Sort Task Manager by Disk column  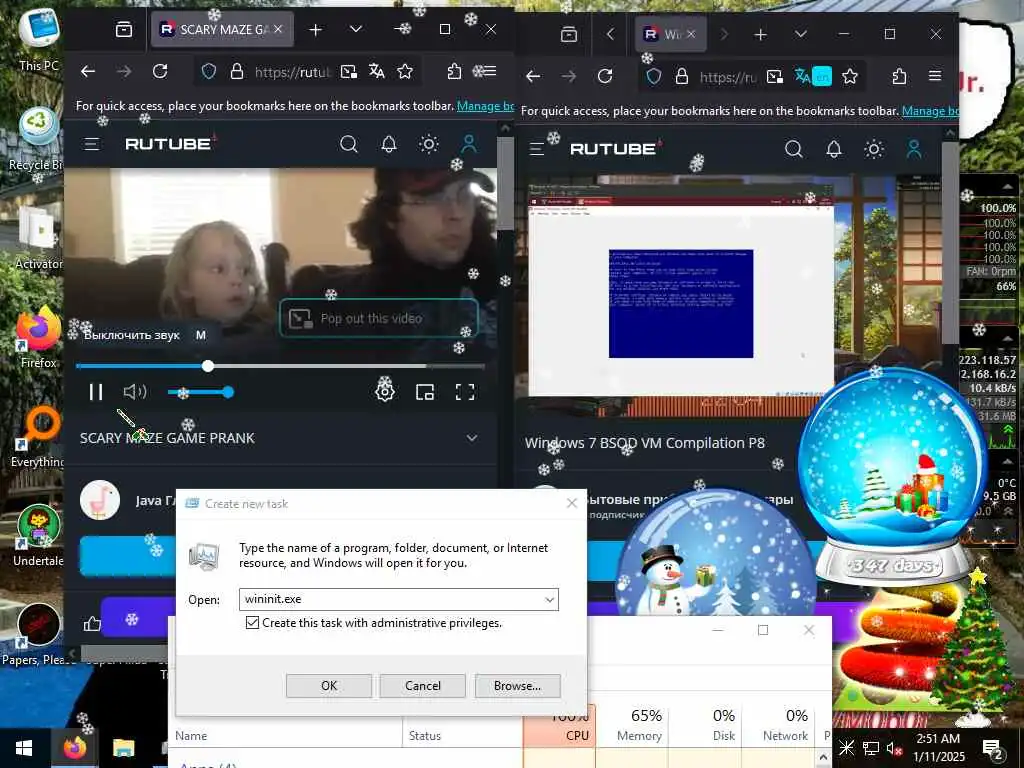[x=705, y=725]
